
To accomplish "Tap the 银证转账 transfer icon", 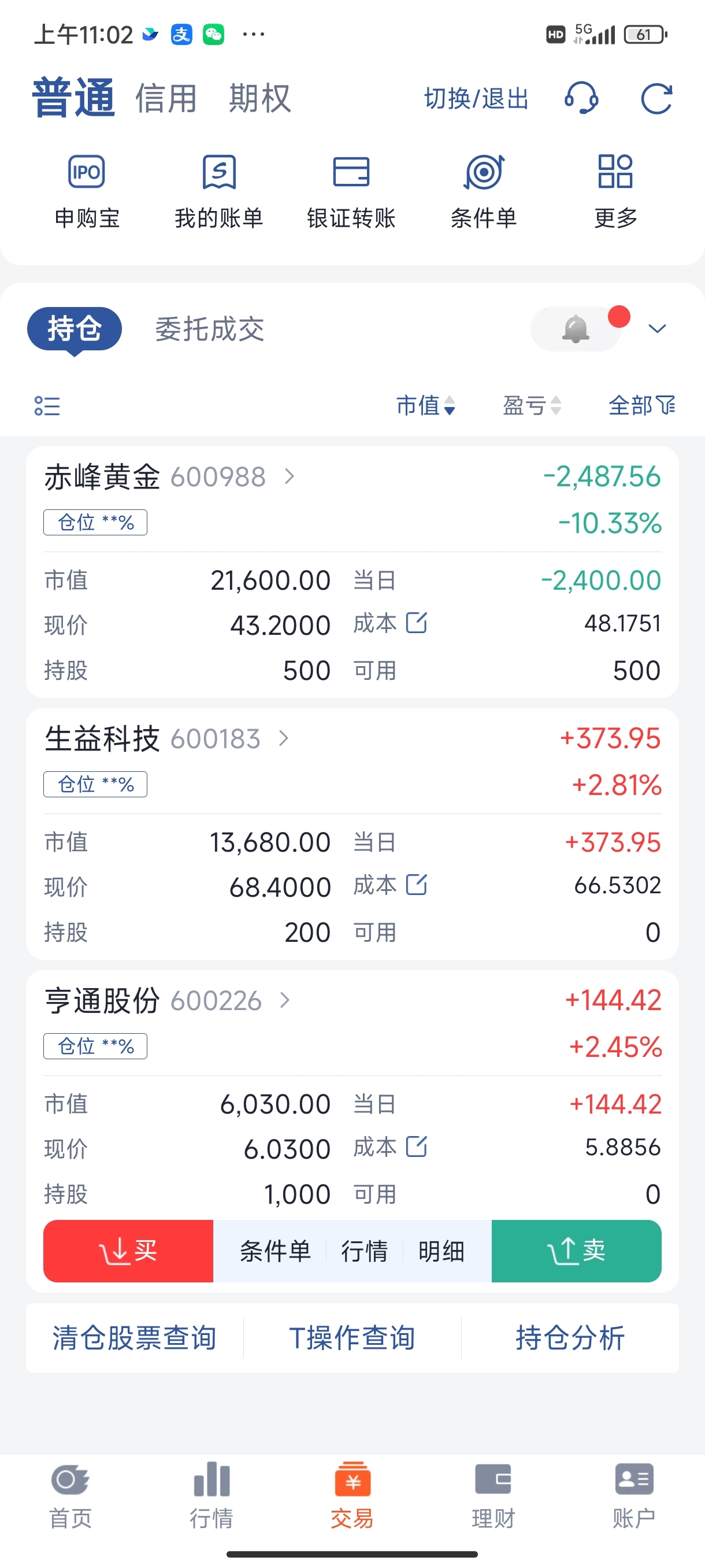I will click(x=351, y=172).
